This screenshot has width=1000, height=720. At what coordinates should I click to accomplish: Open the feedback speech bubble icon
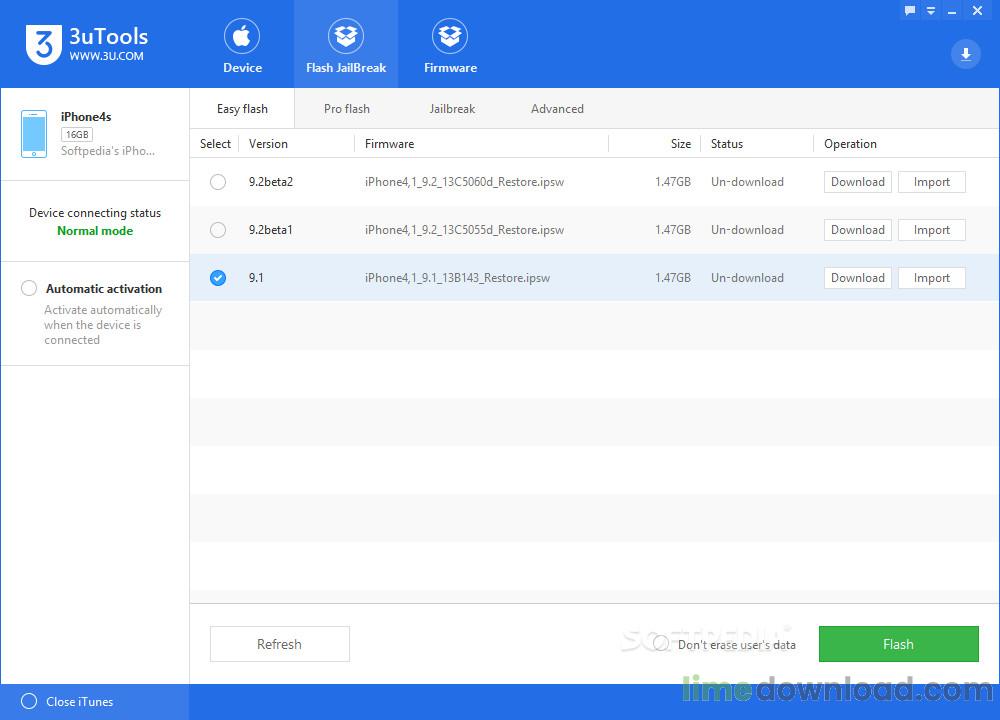[x=910, y=11]
